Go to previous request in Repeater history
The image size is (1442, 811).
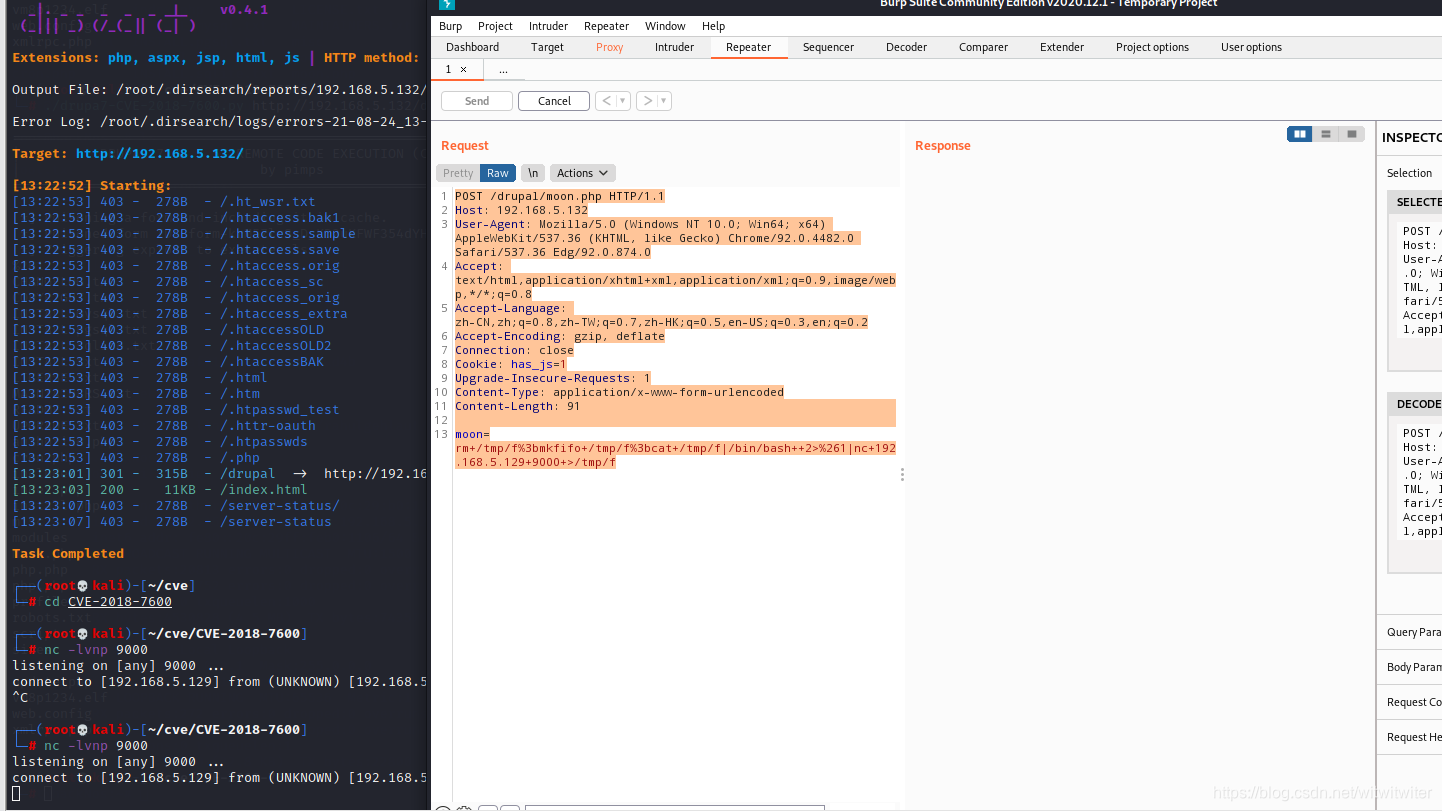point(605,101)
